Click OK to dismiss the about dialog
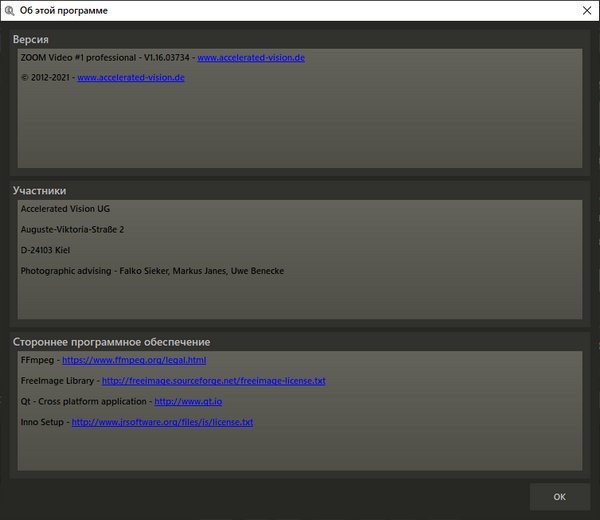The width and height of the screenshot is (600, 520). [559, 497]
